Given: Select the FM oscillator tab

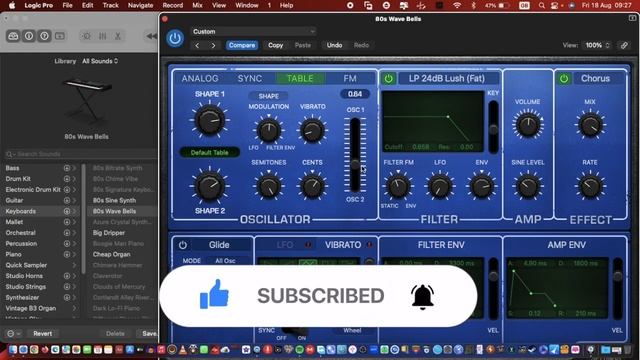Looking at the screenshot, I should coord(350,78).
